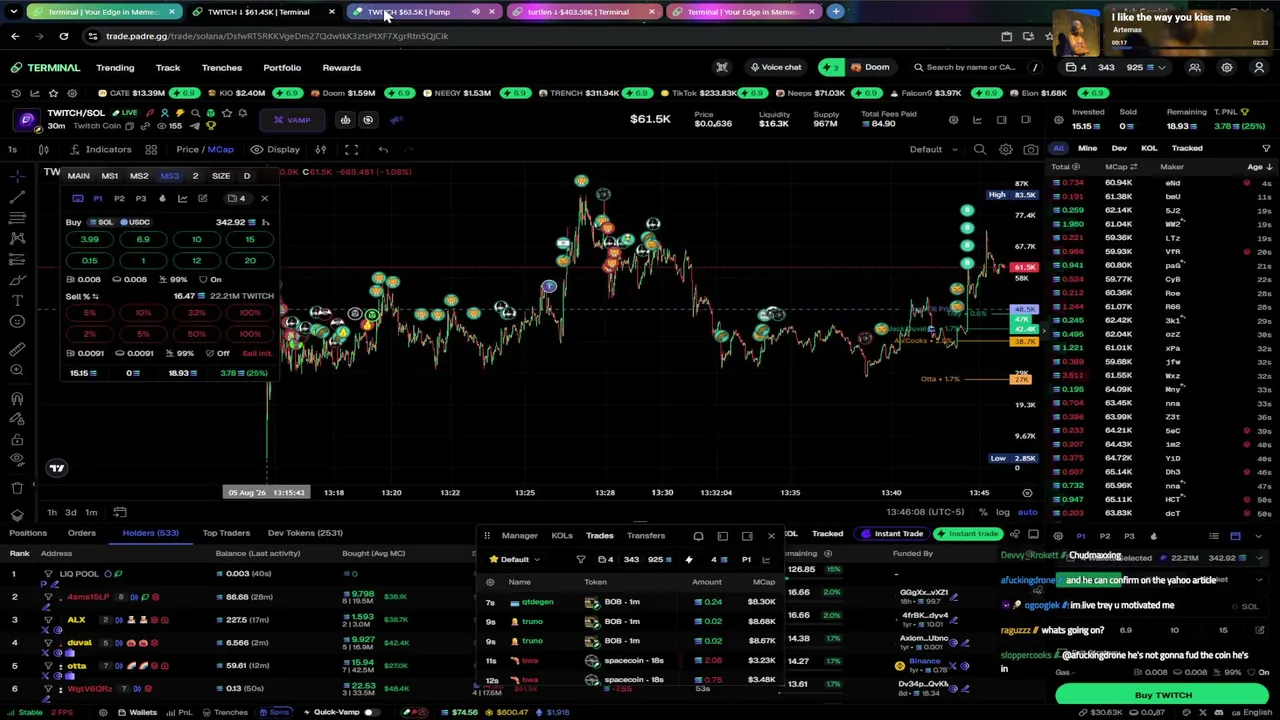Join Voice chat
This screenshot has width=1280, height=720.
775,67
